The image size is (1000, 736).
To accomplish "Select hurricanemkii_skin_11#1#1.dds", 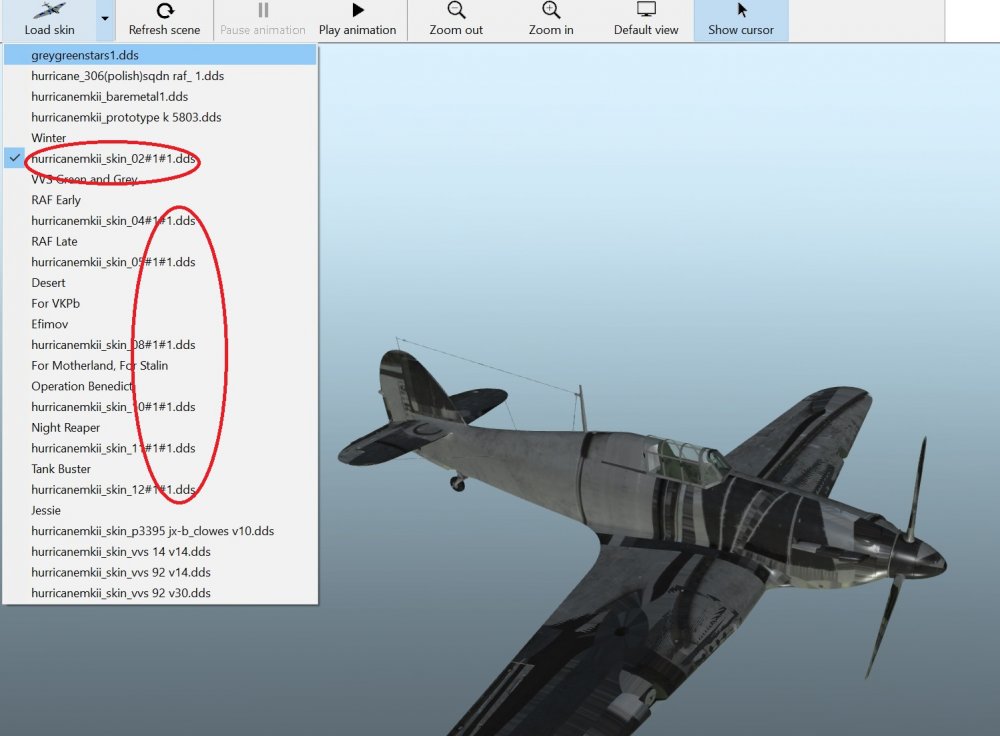I will [x=160, y=448].
